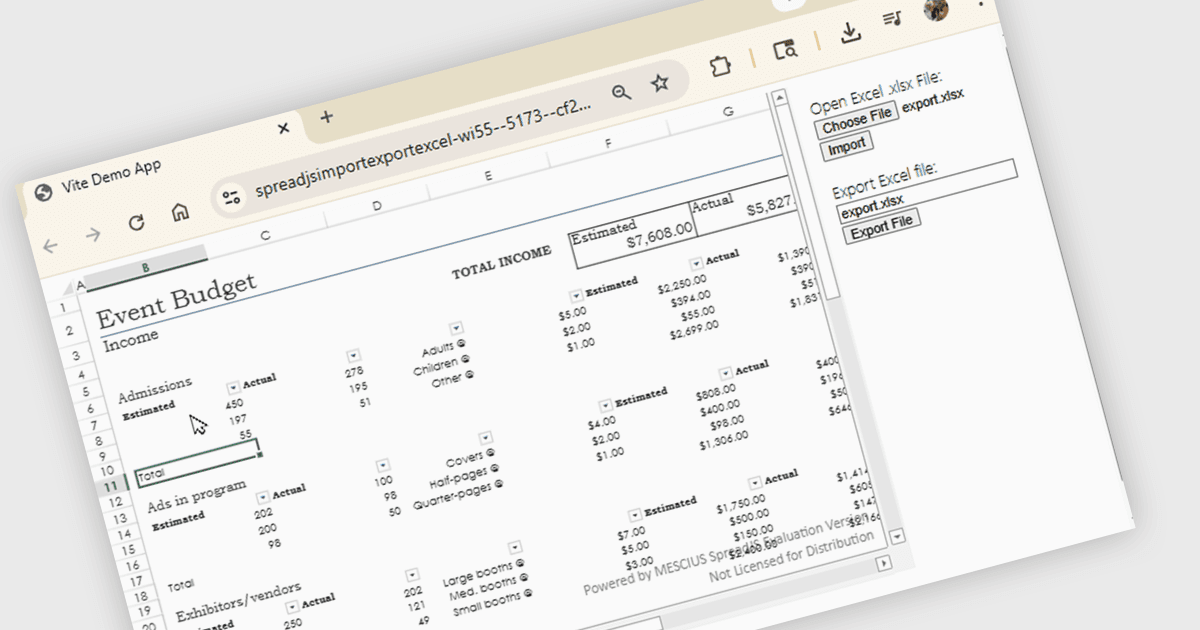This screenshot has height=630, width=1200.
Task: Open filter dropdown beside Actual above $1,750.00
Action: click(754, 484)
